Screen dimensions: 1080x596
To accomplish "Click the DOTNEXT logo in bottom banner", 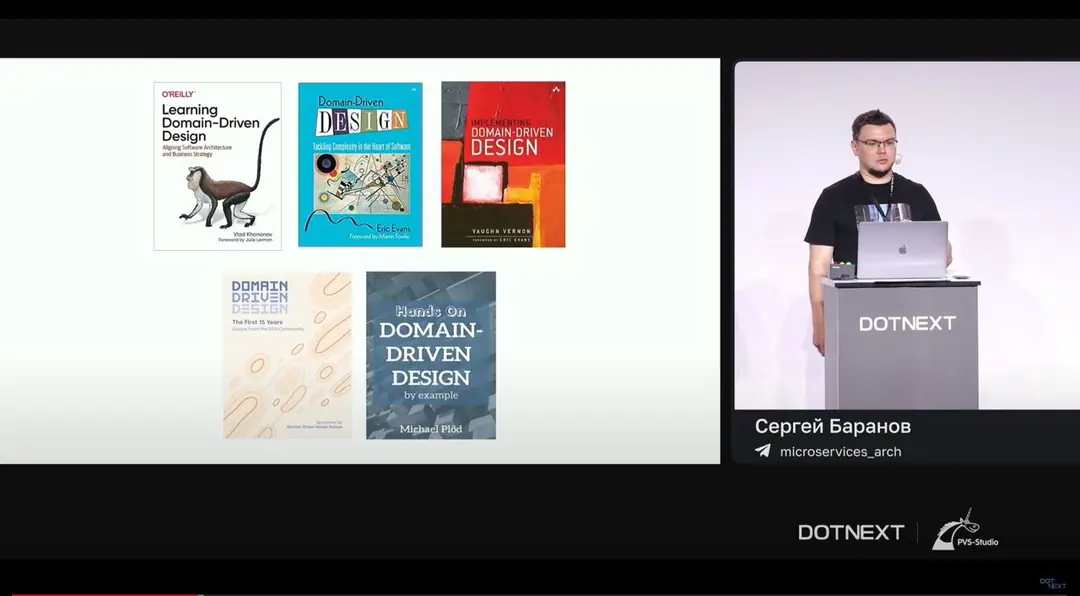I will 851,533.
